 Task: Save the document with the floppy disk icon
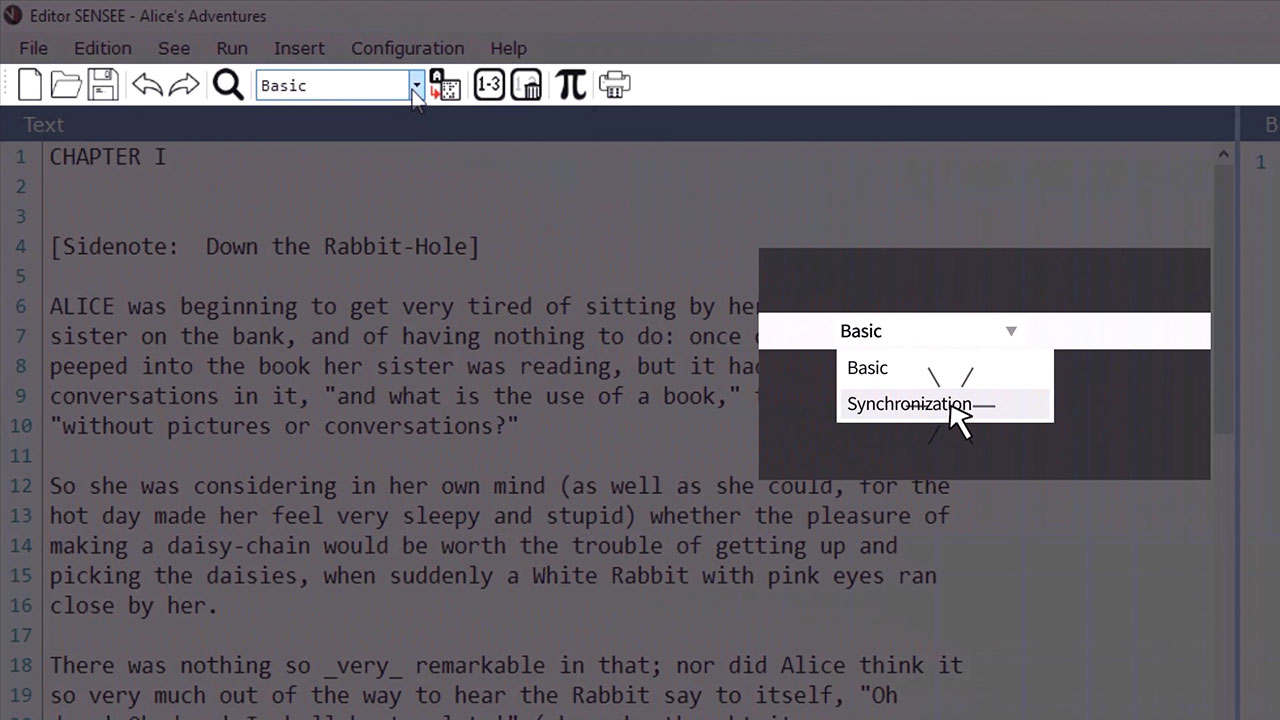[103, 85]
